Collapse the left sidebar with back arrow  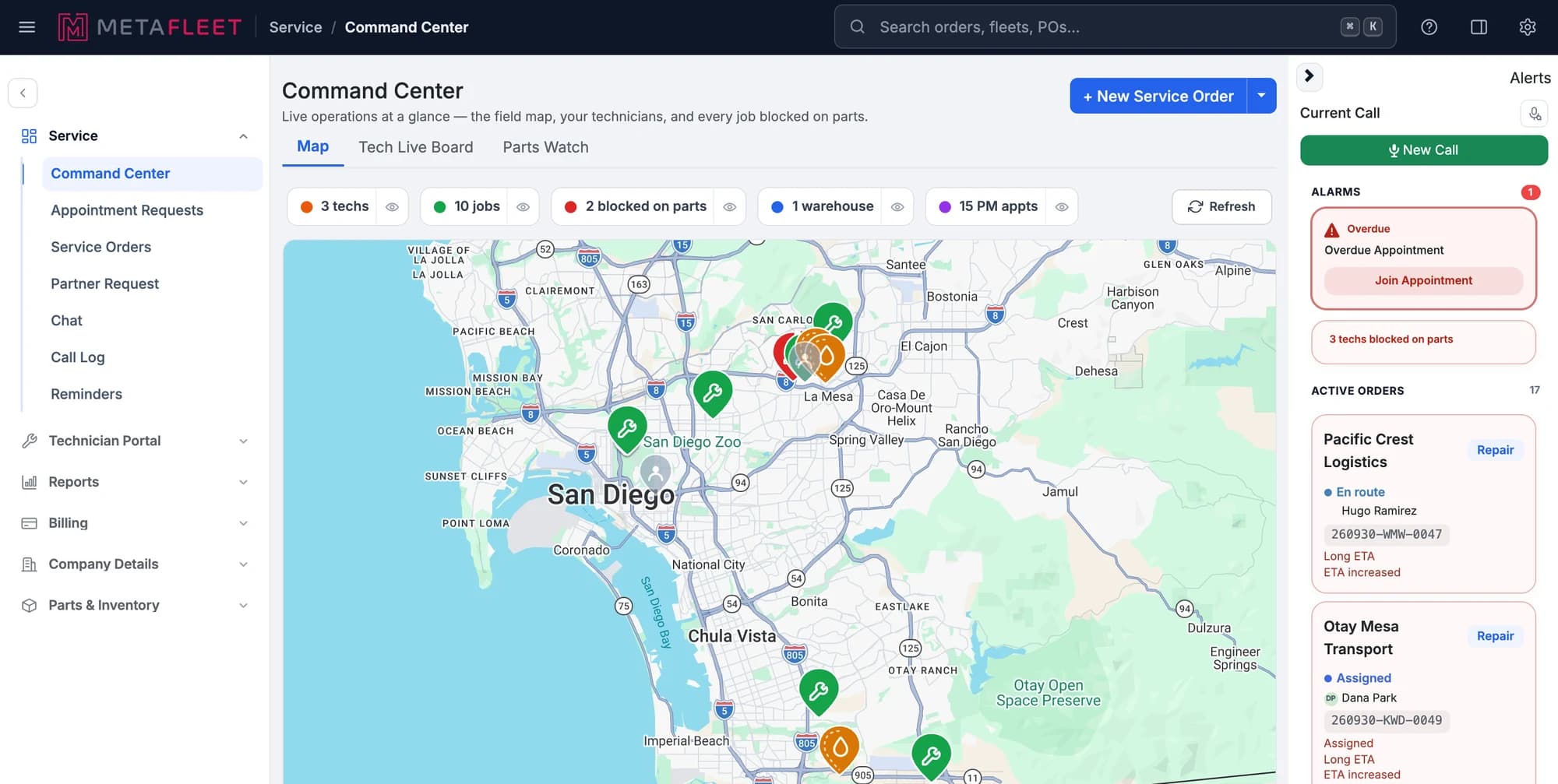(23, 93)
